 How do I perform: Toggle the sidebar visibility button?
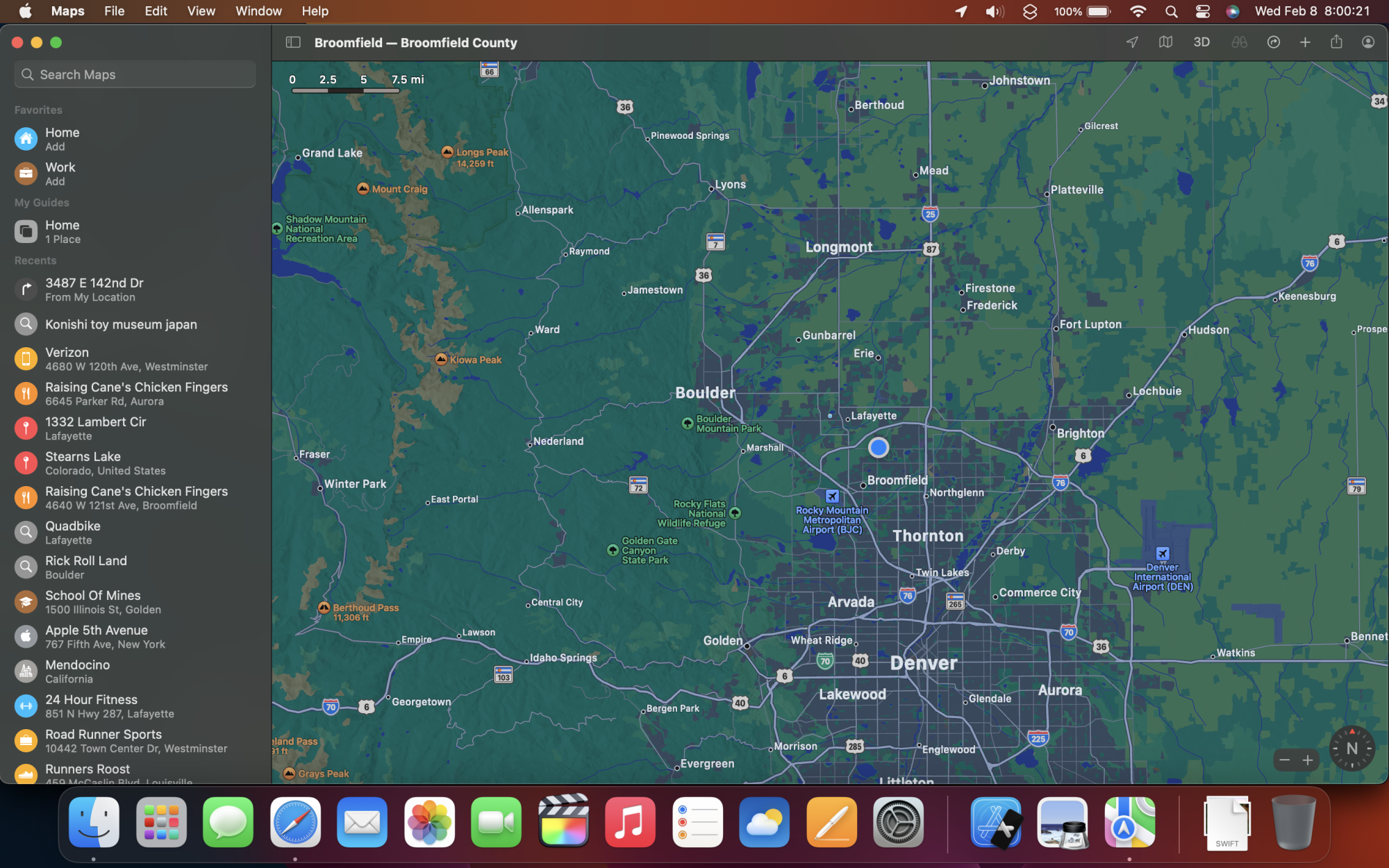coord(293,42)
